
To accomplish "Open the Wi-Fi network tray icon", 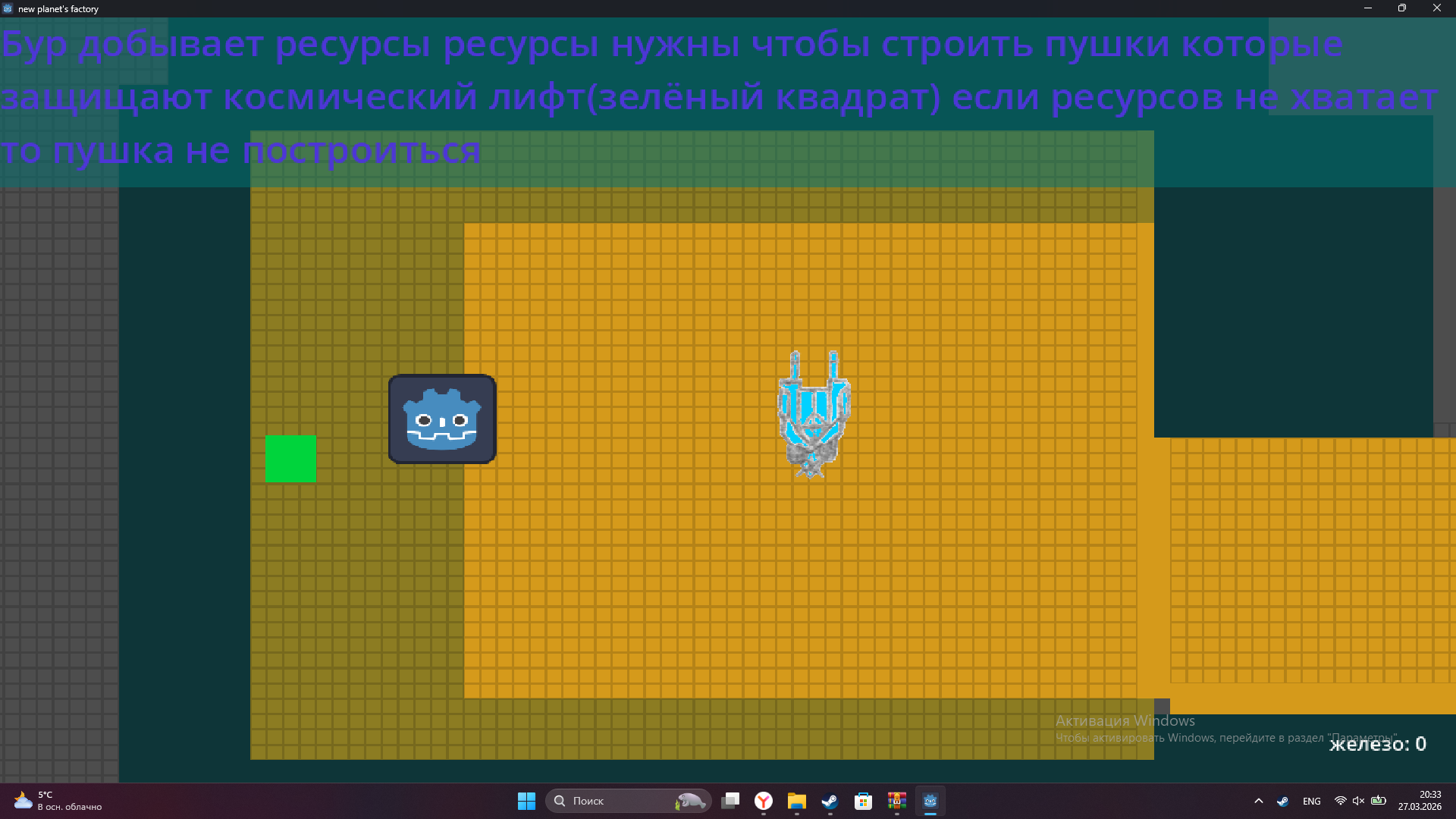I will click(x=1340, y=801).
